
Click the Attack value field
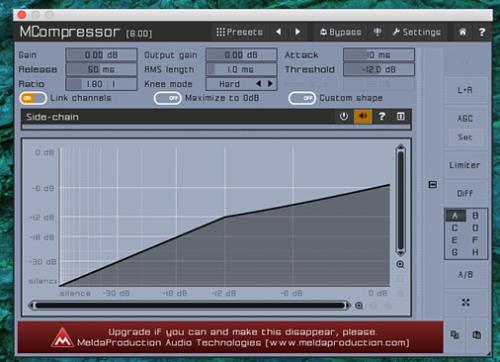tap(379, 55)
